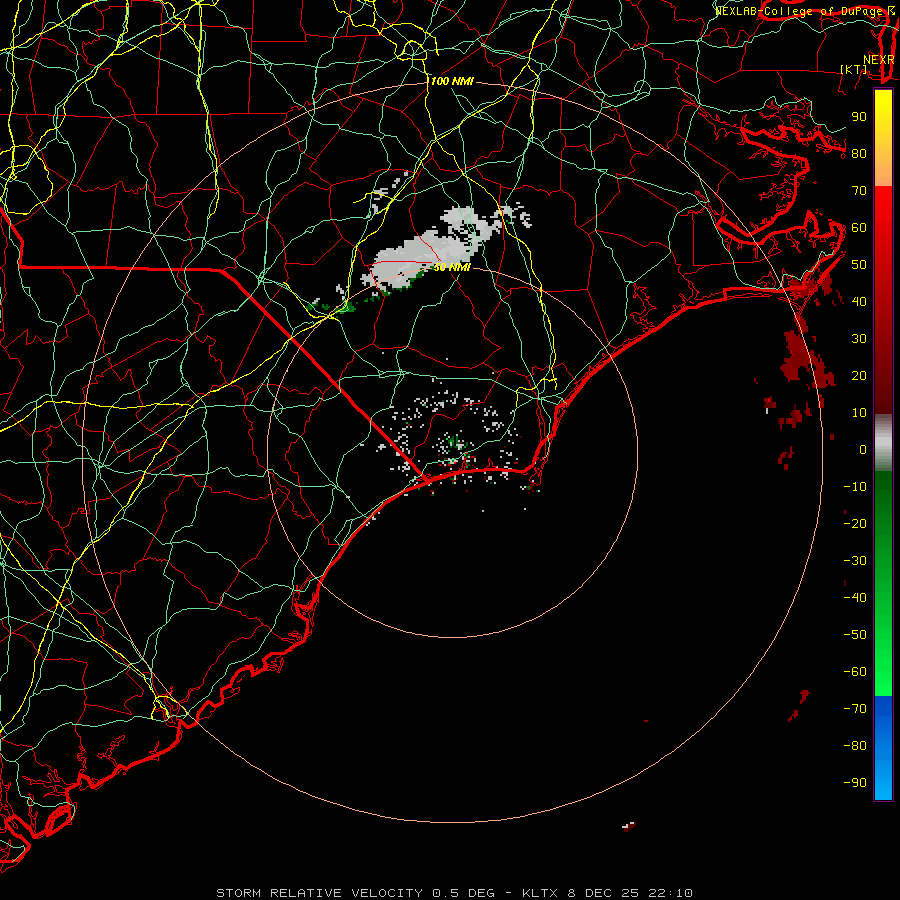The height and width of the screenshot is (900, 900).
Task: Click the -30 value on the velocity scale
Action: (x=855, y=561)
